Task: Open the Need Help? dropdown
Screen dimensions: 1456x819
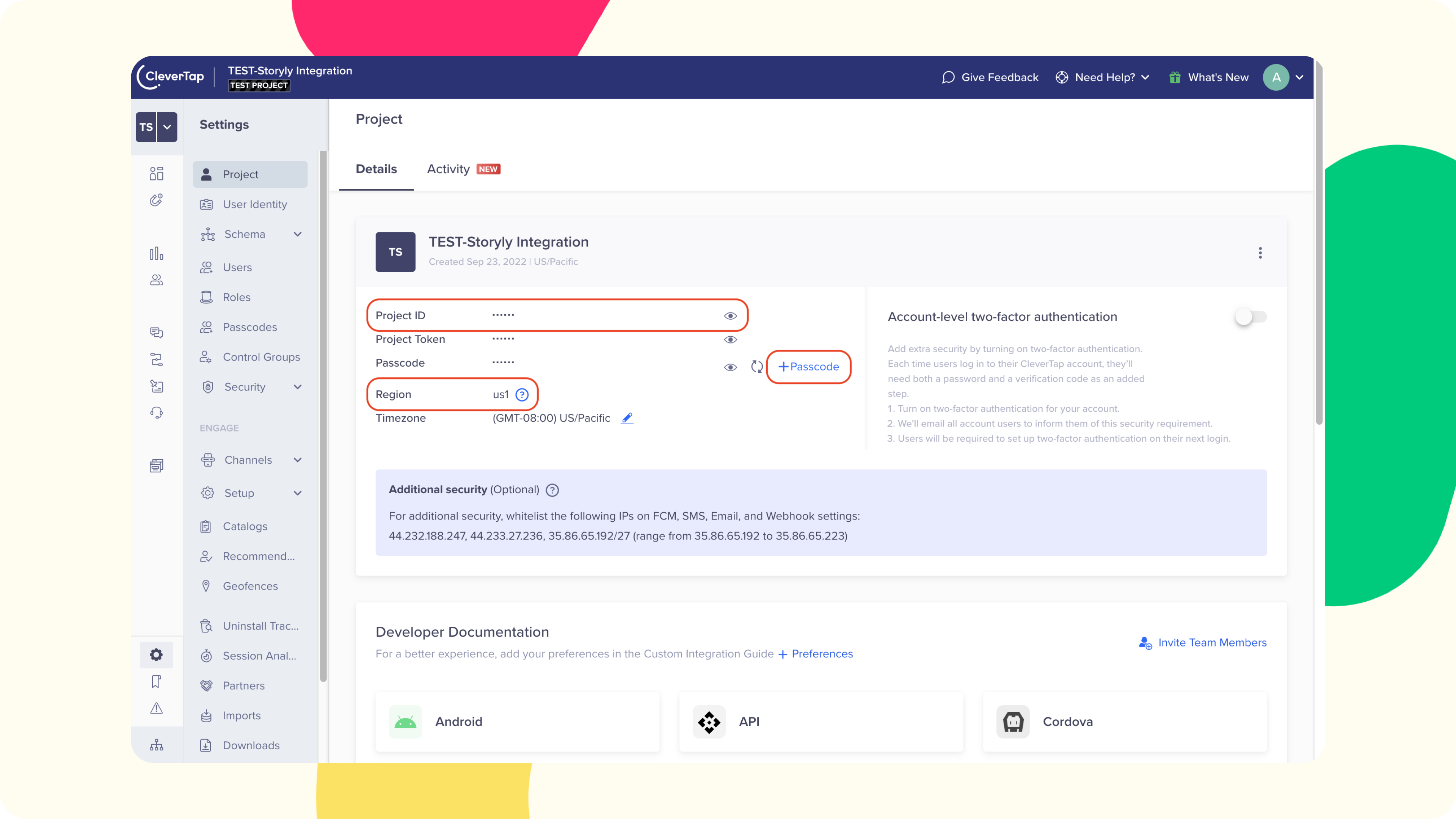Action: click(1103, 77)
